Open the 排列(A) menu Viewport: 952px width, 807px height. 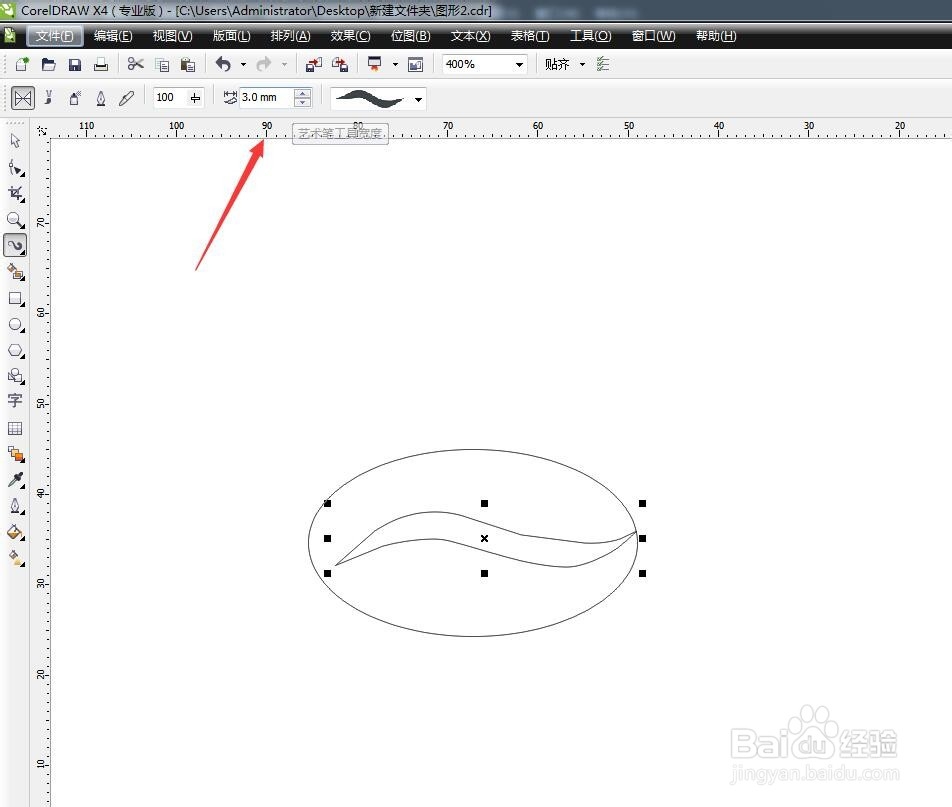click(x=290, y=36)
